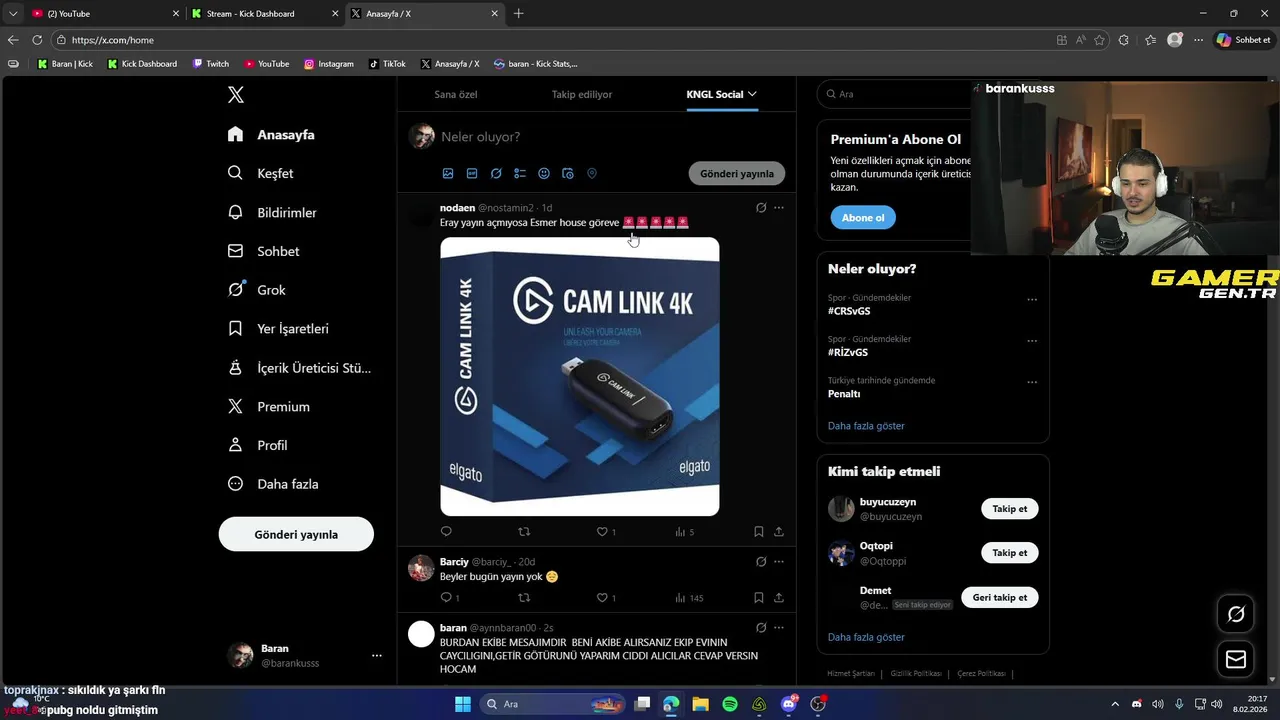The height and width of the screenshot is (720, 1280).
Task: Open Penaltı trending topic
Action: 844,394
